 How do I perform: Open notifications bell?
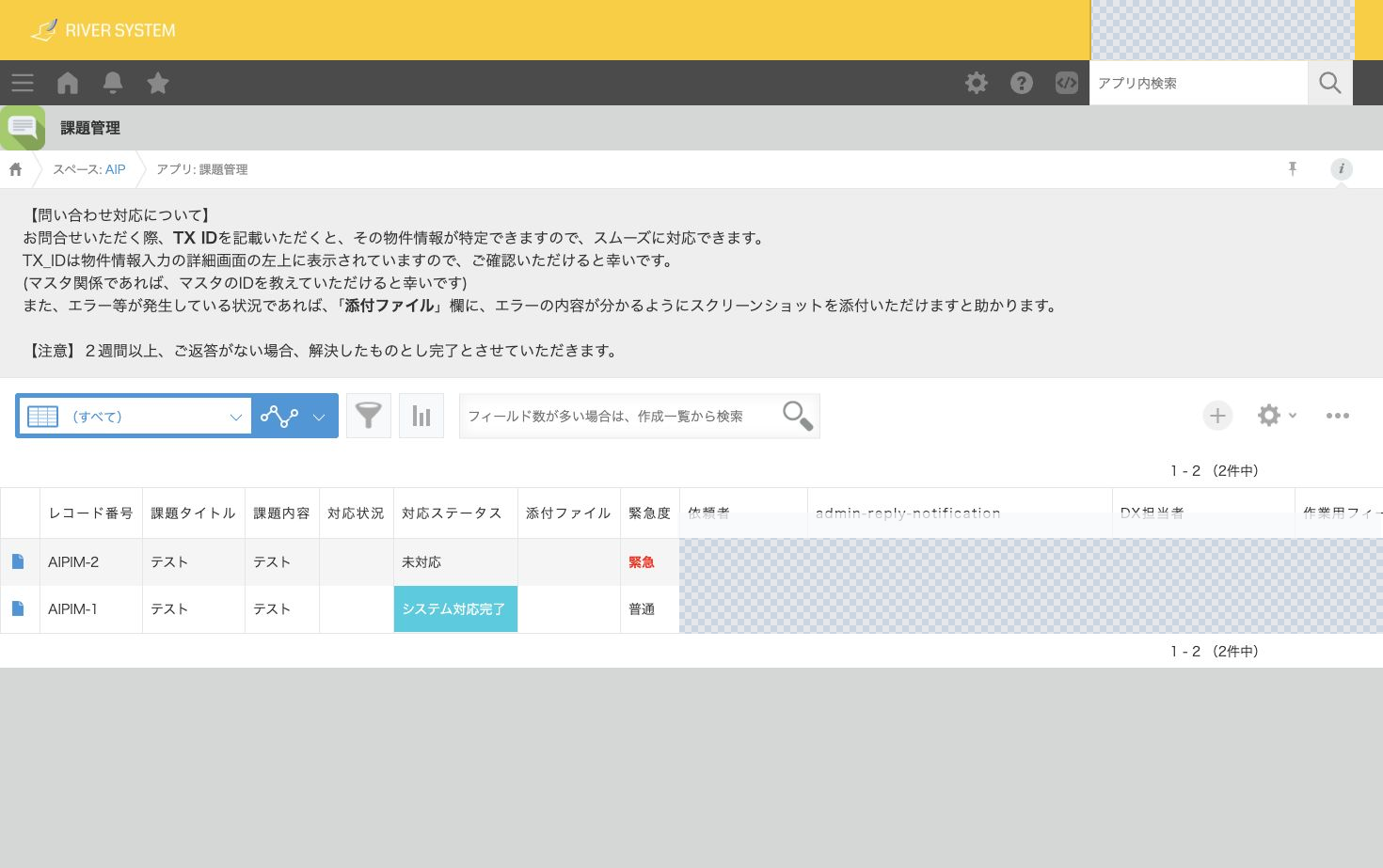113,83
